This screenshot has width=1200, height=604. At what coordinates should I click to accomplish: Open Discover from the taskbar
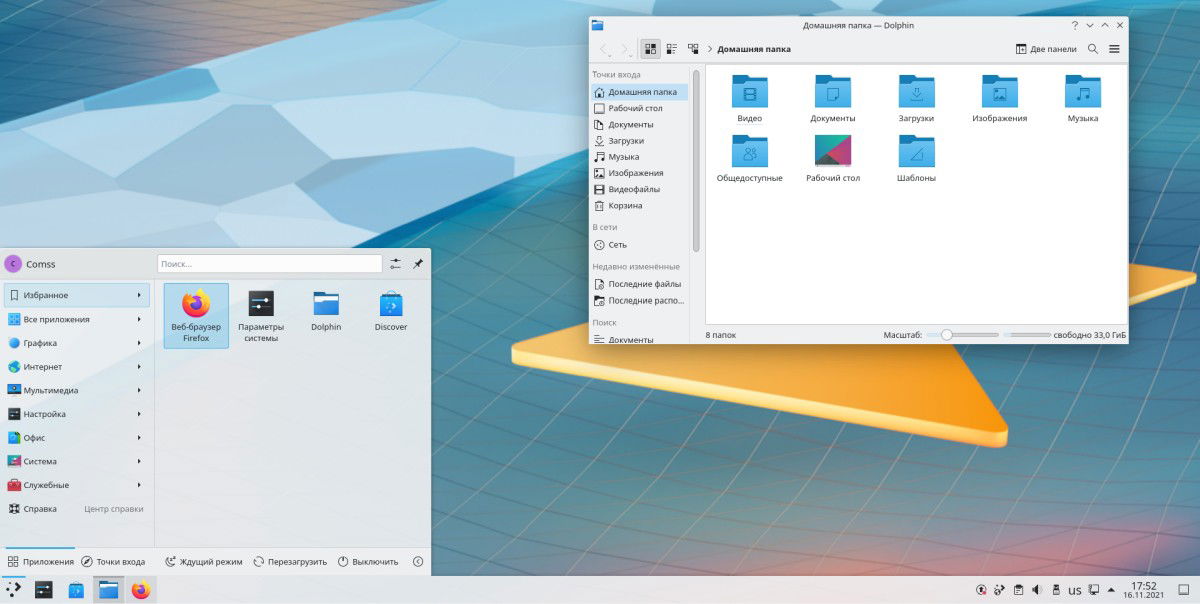coord(76,590)
